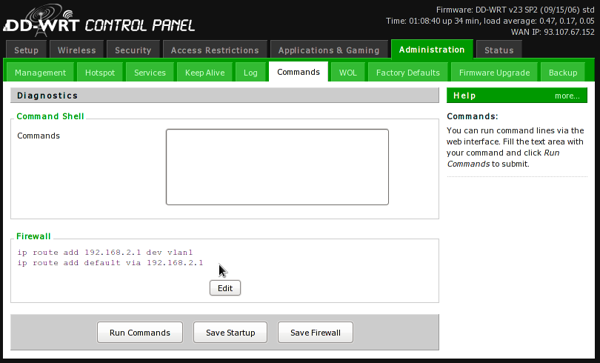Open the WOL sub-tab

(348, 73)
